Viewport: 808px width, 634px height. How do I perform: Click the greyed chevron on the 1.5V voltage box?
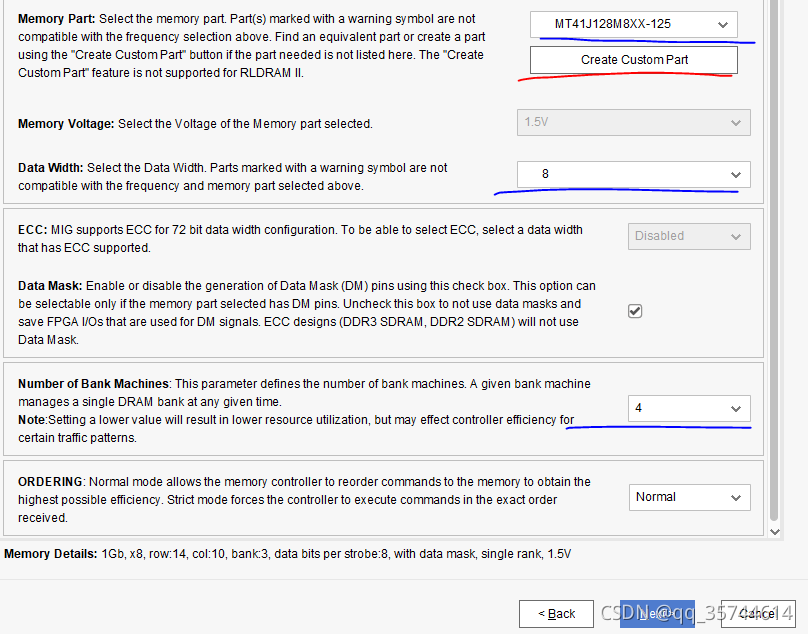735,123
